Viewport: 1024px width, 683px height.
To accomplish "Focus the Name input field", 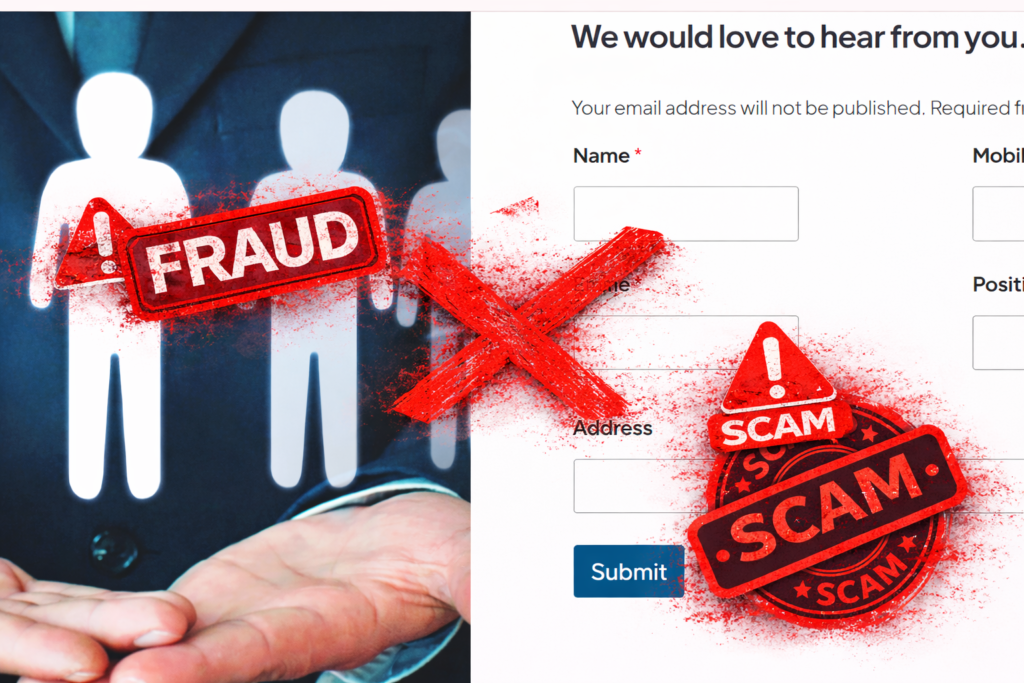I will pyautogui.click(x=686, y=214).
